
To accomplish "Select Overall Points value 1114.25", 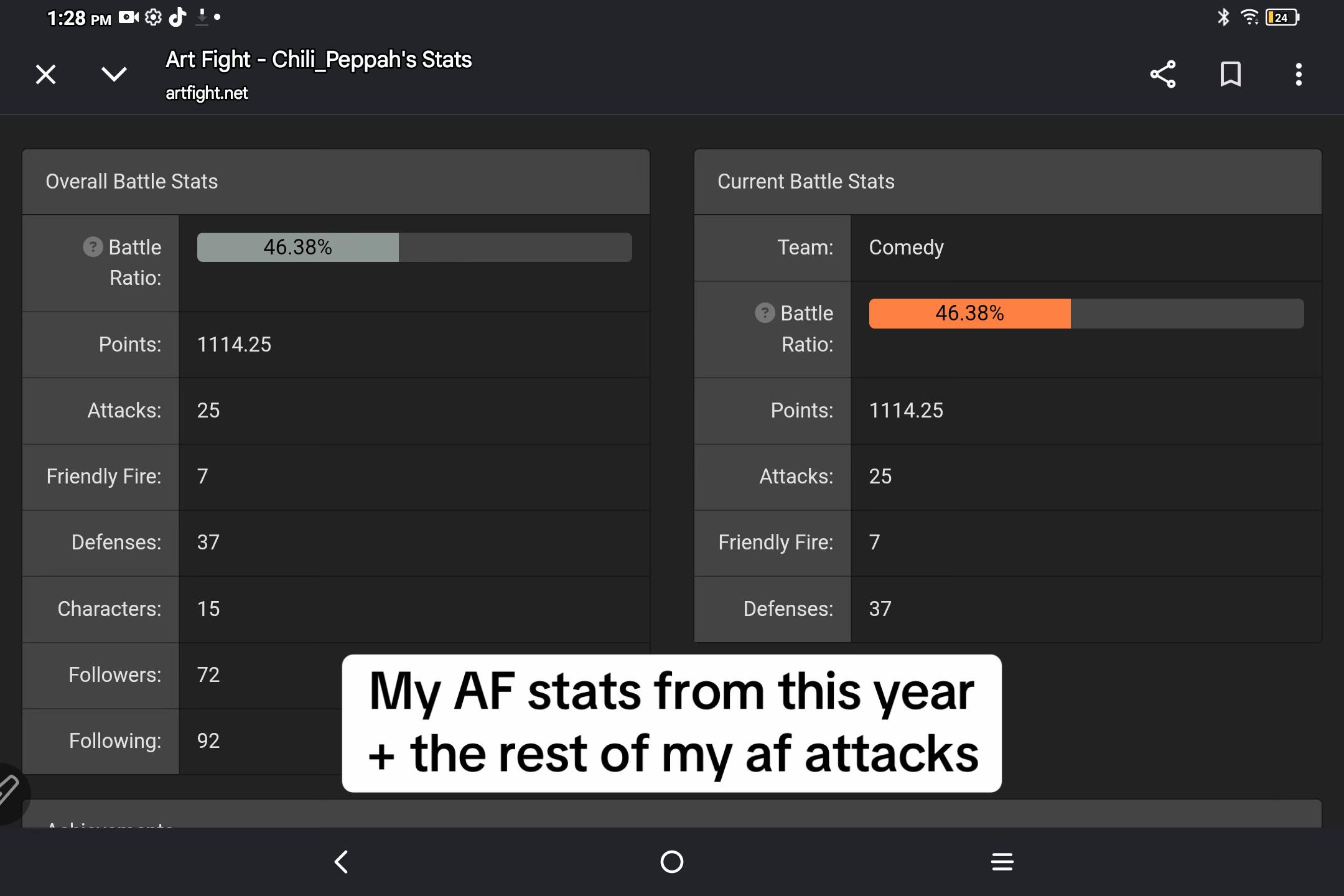I will tap(235, 345).
